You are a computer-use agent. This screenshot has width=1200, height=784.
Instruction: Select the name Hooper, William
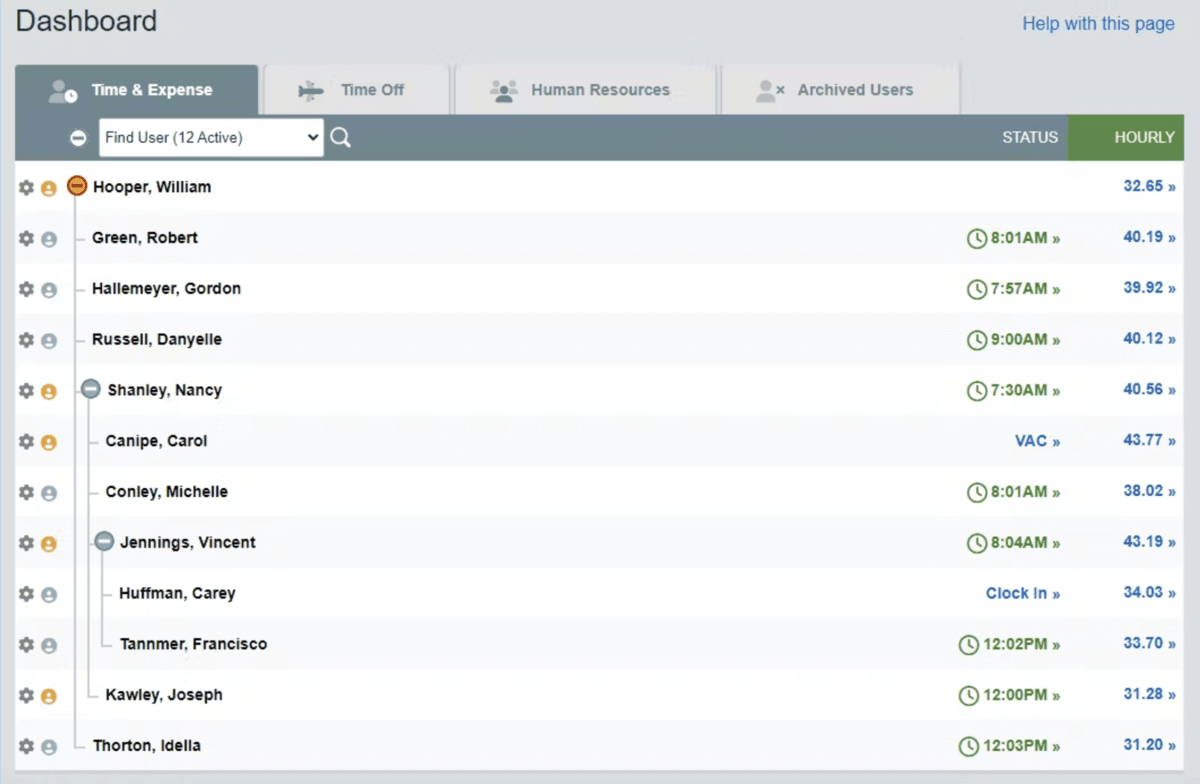tap(152, 187)
